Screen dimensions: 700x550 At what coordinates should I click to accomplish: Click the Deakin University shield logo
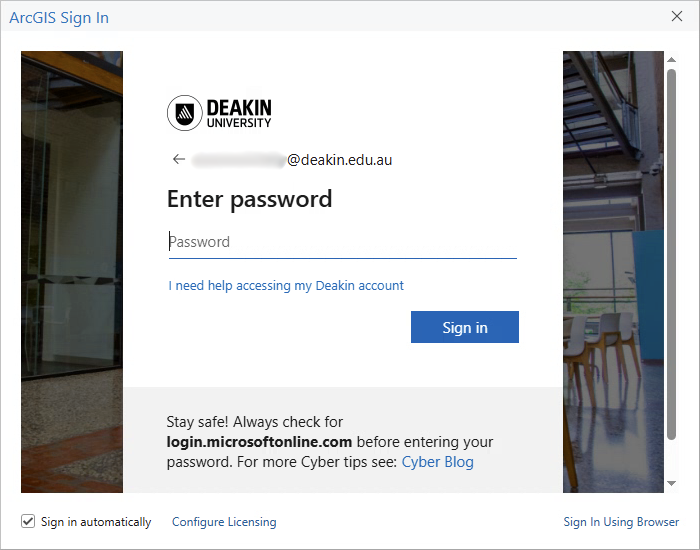point(185,113)
